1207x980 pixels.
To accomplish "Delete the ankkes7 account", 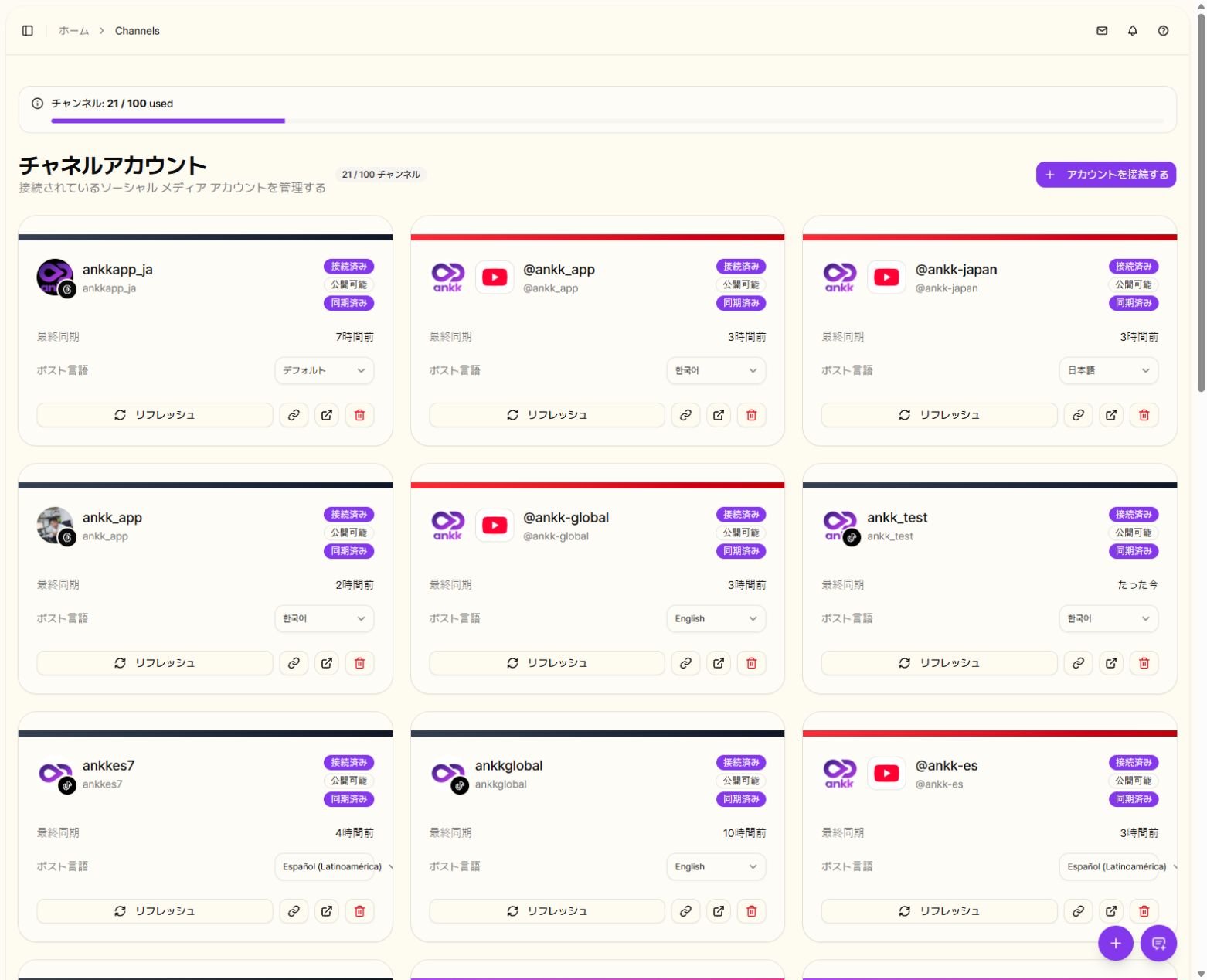I will point(359,911).
